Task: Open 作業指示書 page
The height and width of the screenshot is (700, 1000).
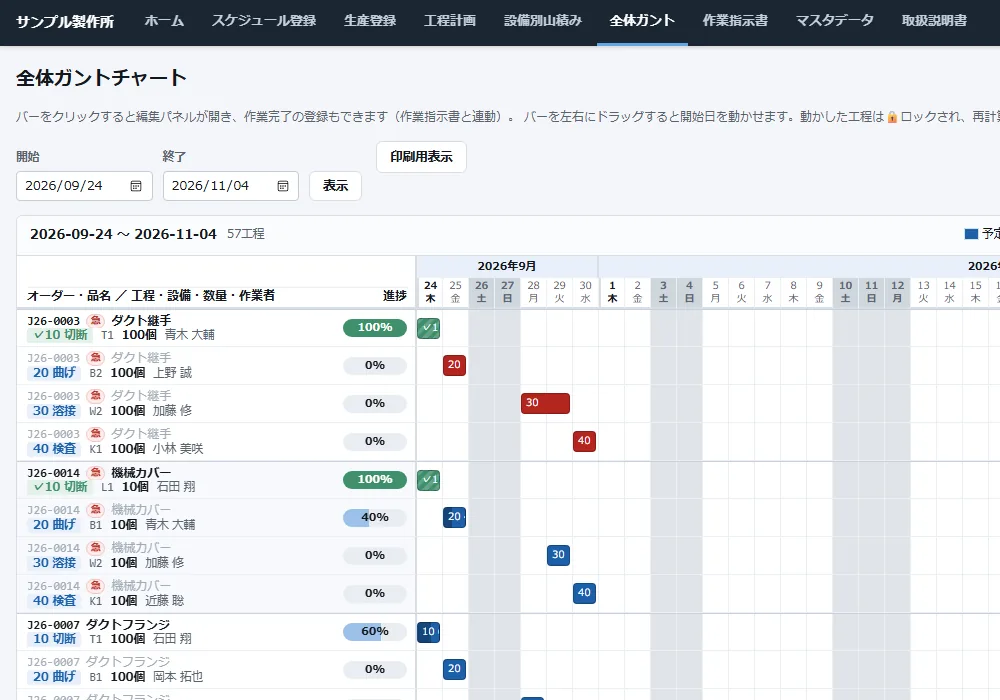Action: pyautogui.click(x=735, y=21)
